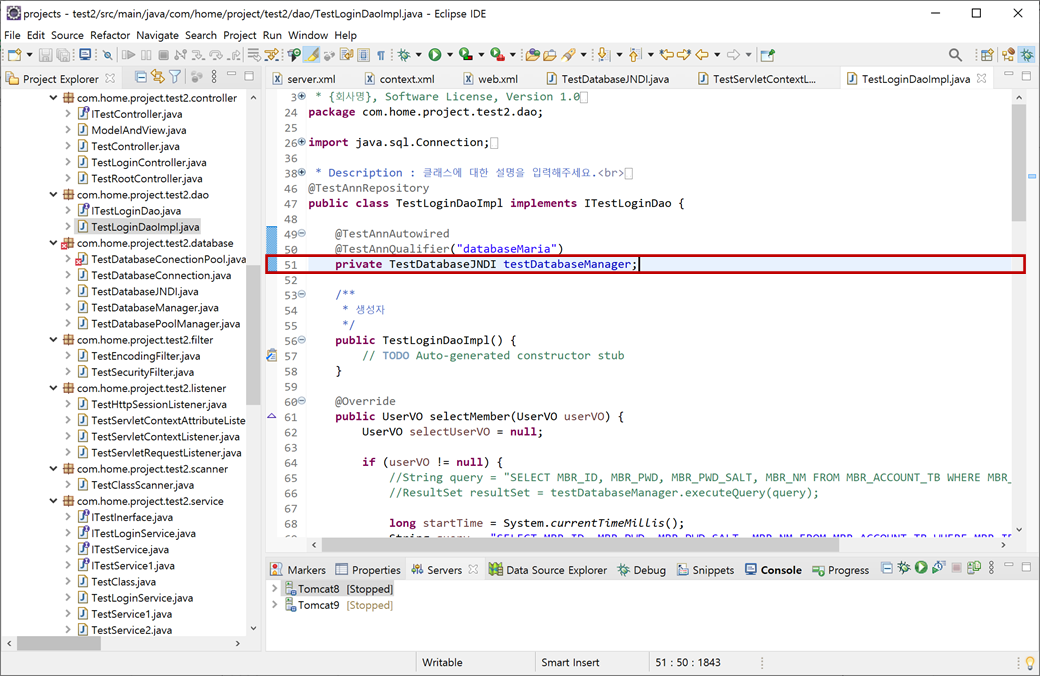Click the Back navigation arrow icon

[701, 55]
